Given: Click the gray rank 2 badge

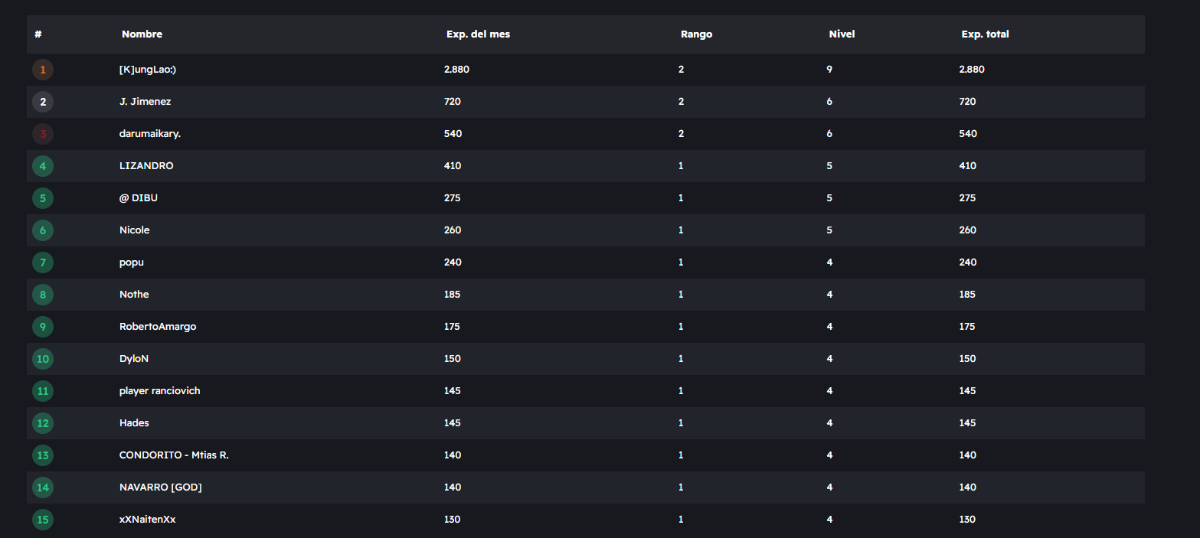Looking at the screenshot, I should coord(42,102).
